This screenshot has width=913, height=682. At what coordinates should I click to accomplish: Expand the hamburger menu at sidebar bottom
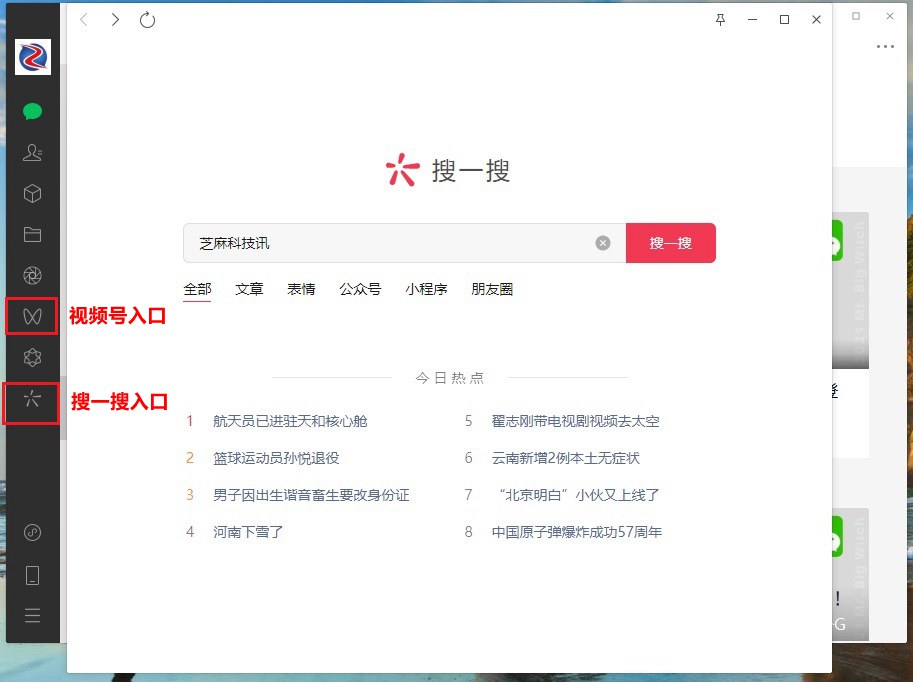point(31,614)
